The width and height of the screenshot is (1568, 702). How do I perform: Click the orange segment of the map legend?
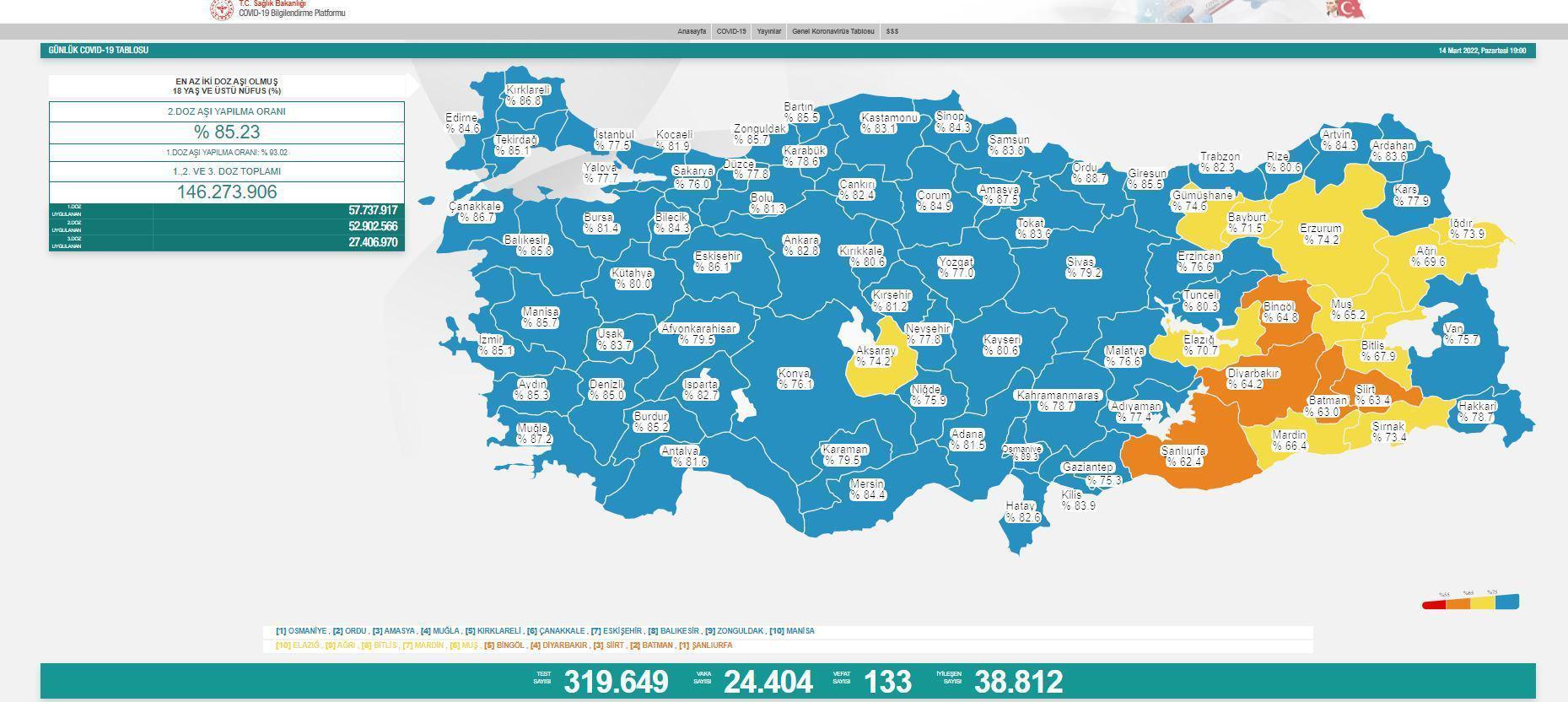coord(1458,602)
